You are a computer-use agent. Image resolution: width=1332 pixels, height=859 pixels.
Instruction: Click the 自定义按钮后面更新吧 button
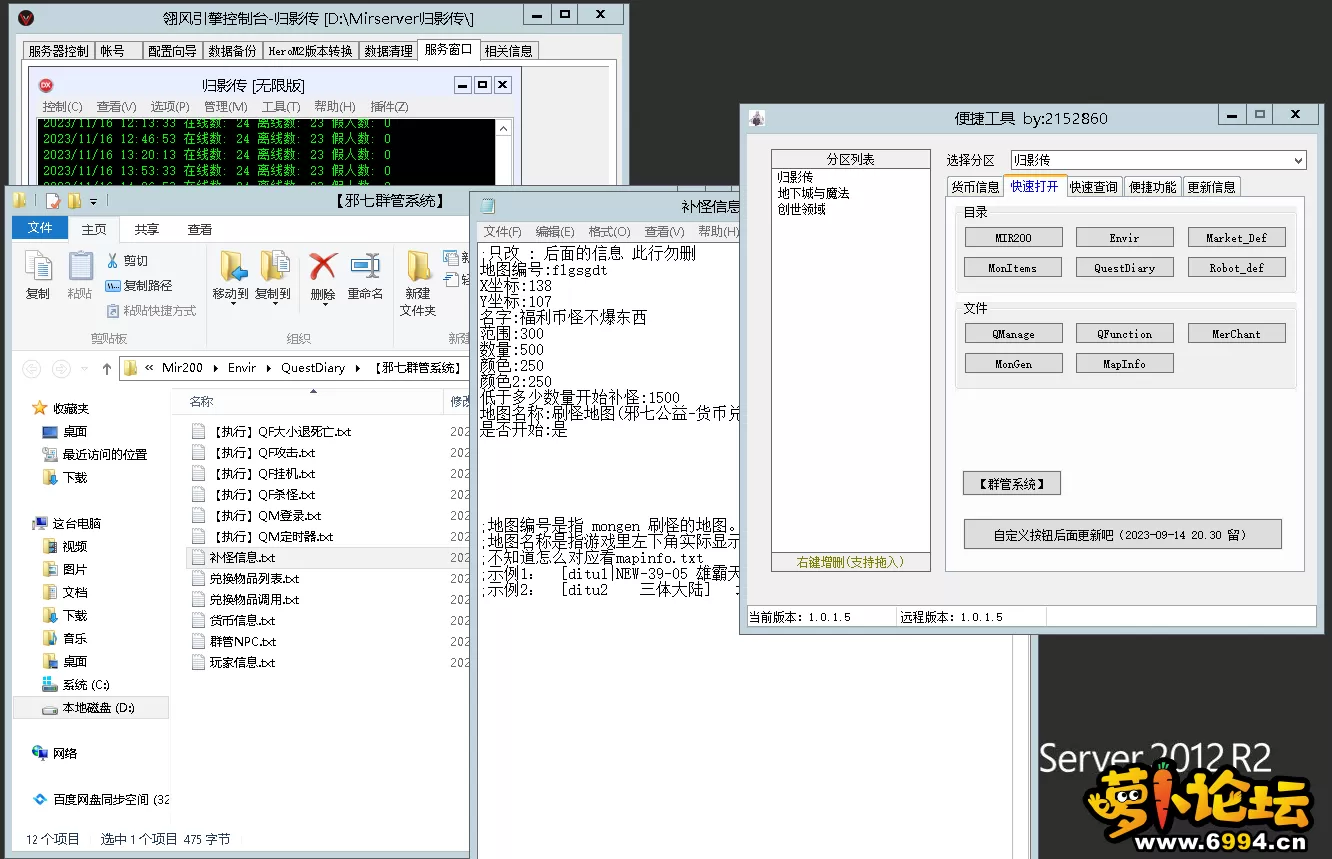1122,534
